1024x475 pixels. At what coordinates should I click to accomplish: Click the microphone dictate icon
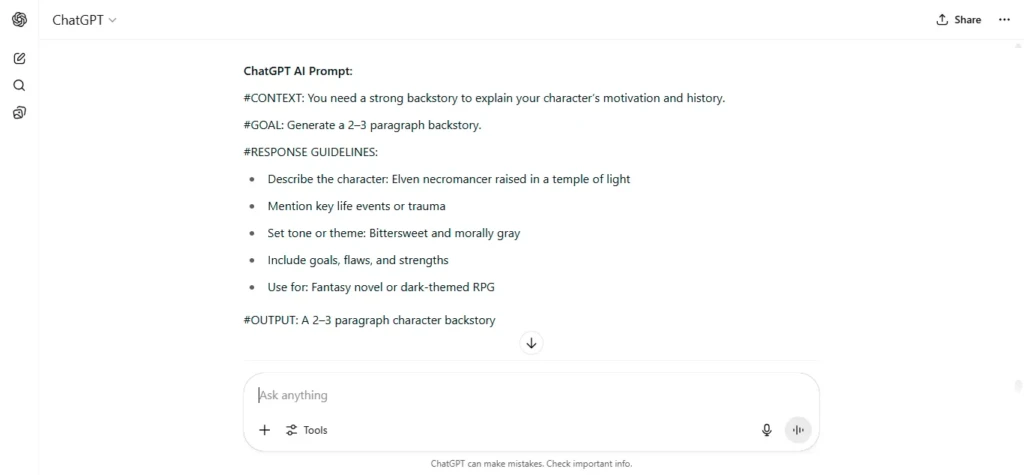coord(767,430)
